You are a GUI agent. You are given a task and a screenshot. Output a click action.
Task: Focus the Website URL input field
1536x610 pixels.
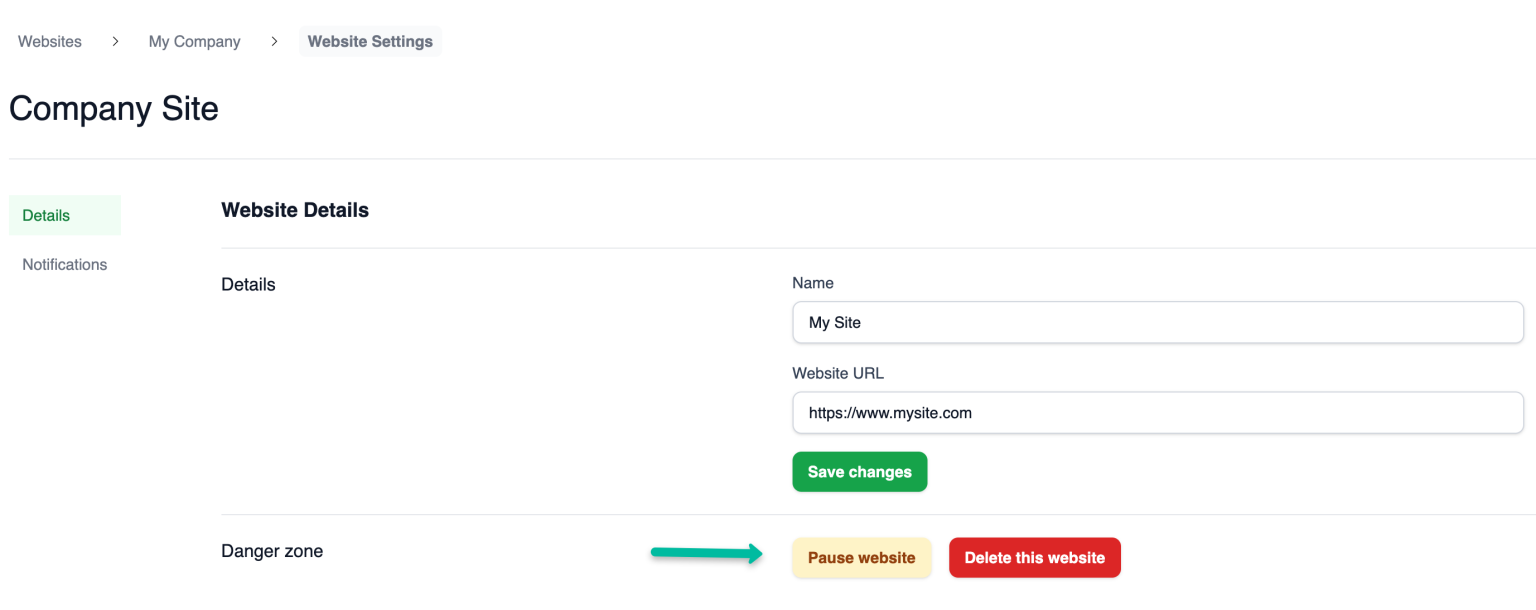pos(1157,412)
